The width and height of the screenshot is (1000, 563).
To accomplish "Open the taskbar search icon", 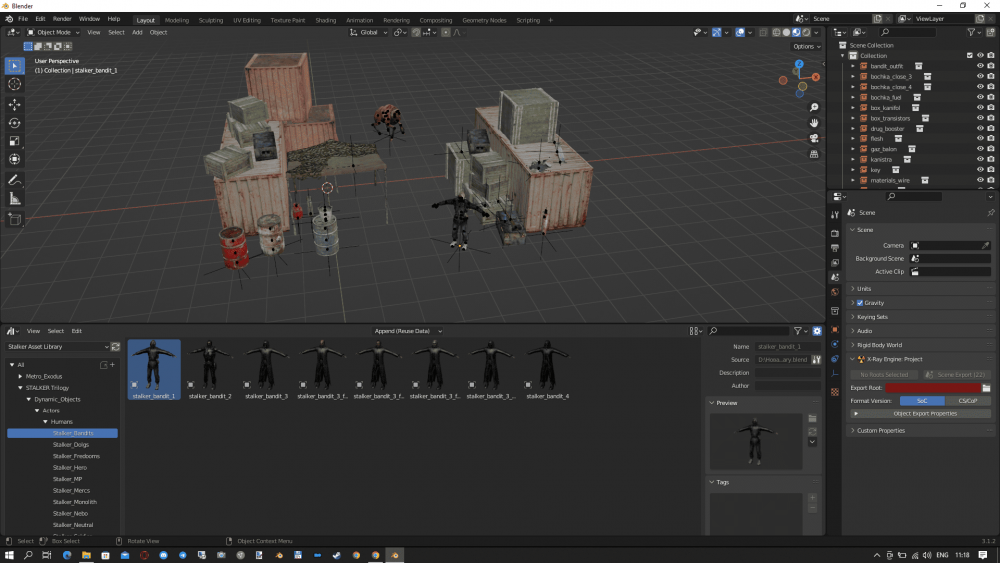I will pos(28,555).
